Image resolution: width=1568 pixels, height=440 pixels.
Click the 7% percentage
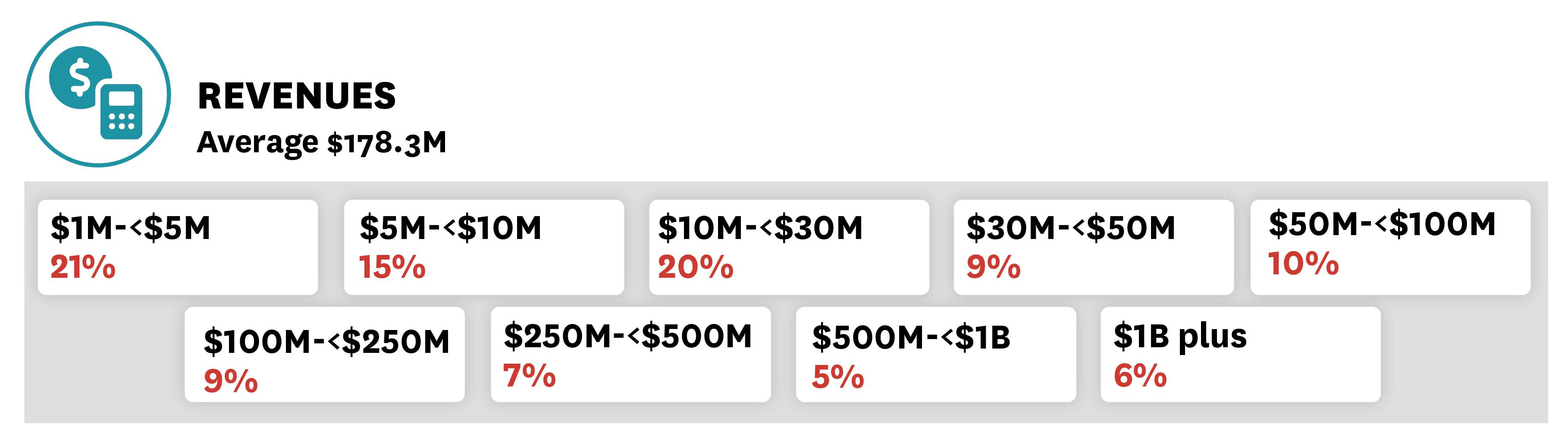[x=529, y=375]
